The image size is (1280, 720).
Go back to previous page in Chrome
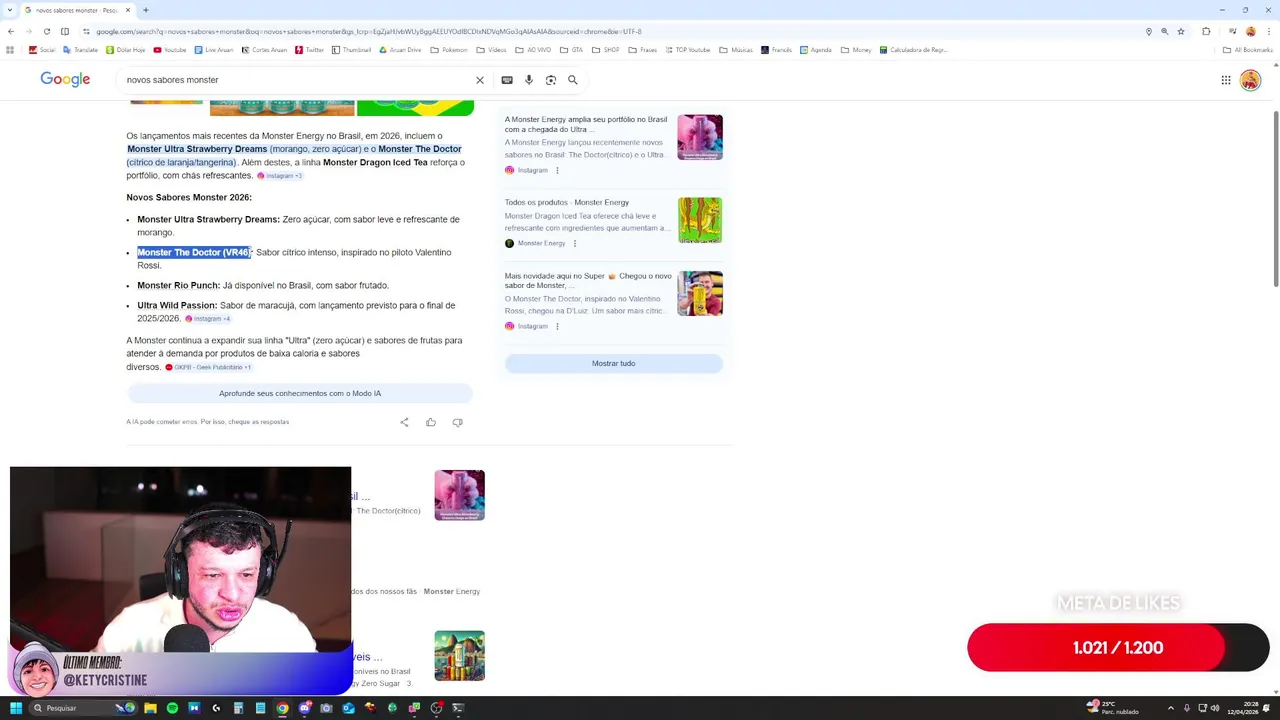(11, 31)
